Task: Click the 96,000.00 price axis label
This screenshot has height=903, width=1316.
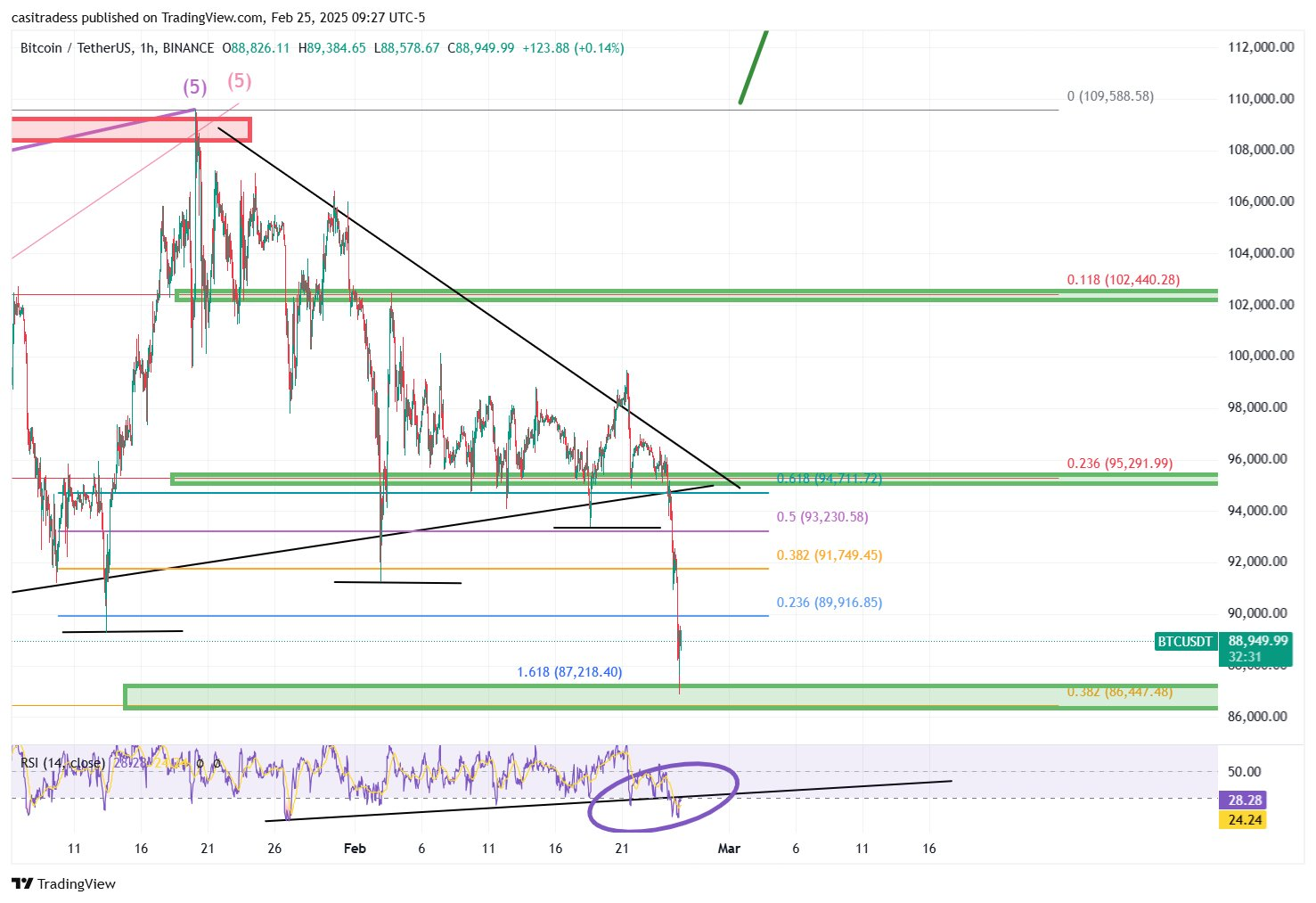Action: (1257, 458)
